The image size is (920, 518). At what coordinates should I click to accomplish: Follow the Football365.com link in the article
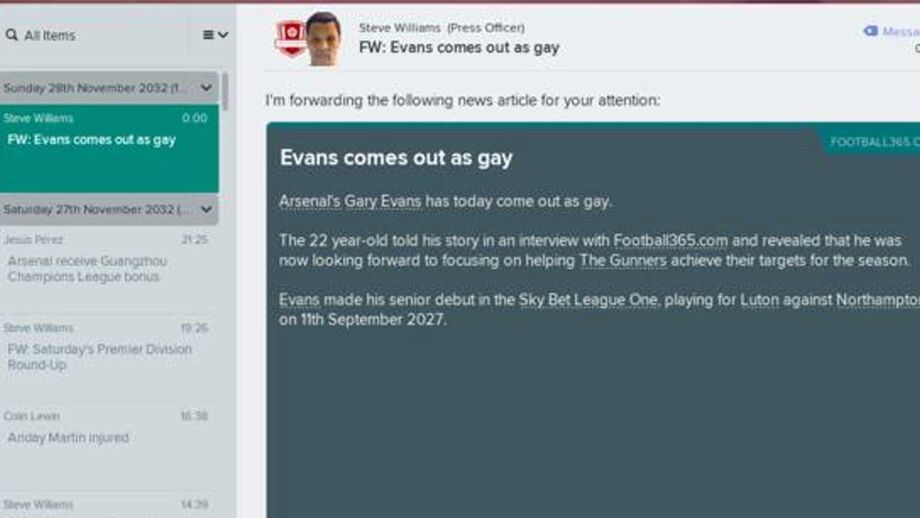(670, 241)
